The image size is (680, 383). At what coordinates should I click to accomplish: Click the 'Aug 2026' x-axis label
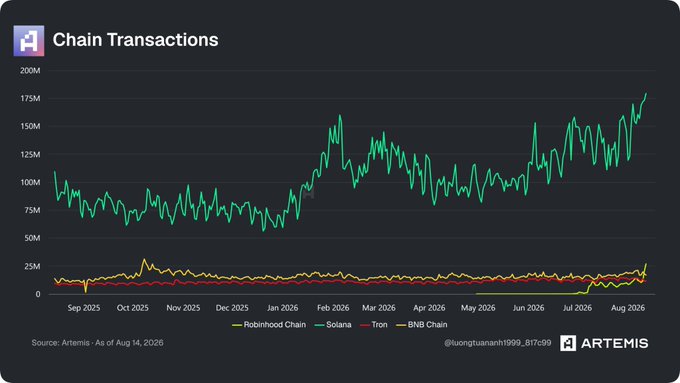coord(628,308)
